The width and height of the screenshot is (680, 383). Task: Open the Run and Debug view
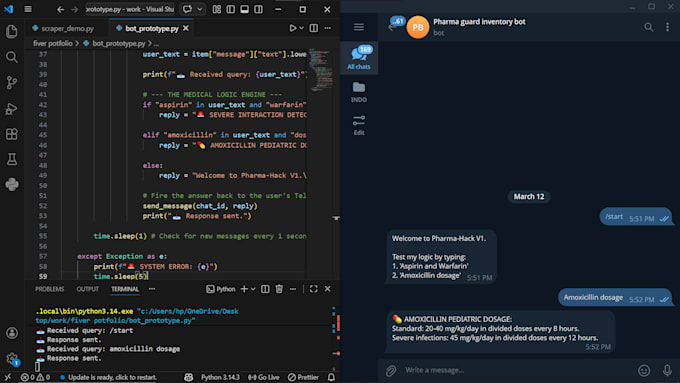(x=12, y=108)
